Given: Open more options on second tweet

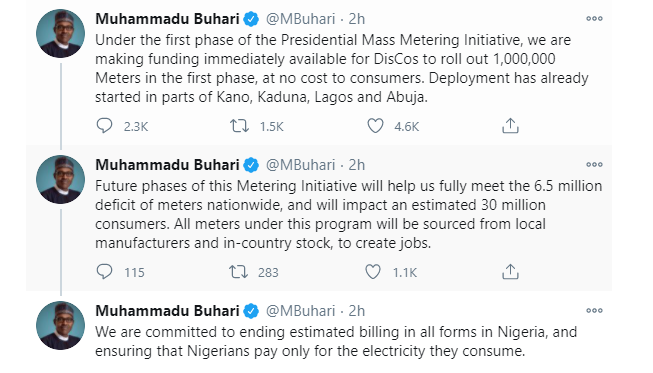Looking at the screenshot, I should [594, 164].
